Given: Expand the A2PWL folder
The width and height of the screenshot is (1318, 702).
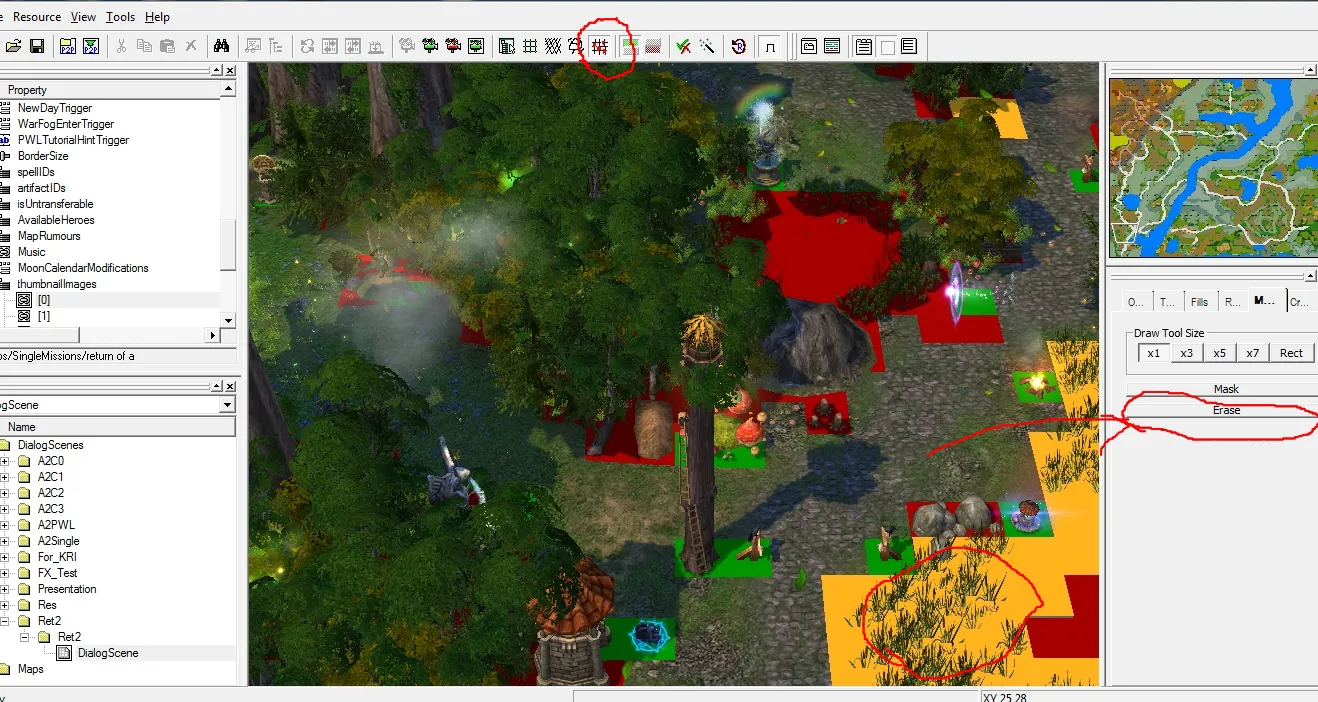Looking at the screenshot, I should point(5,525).
